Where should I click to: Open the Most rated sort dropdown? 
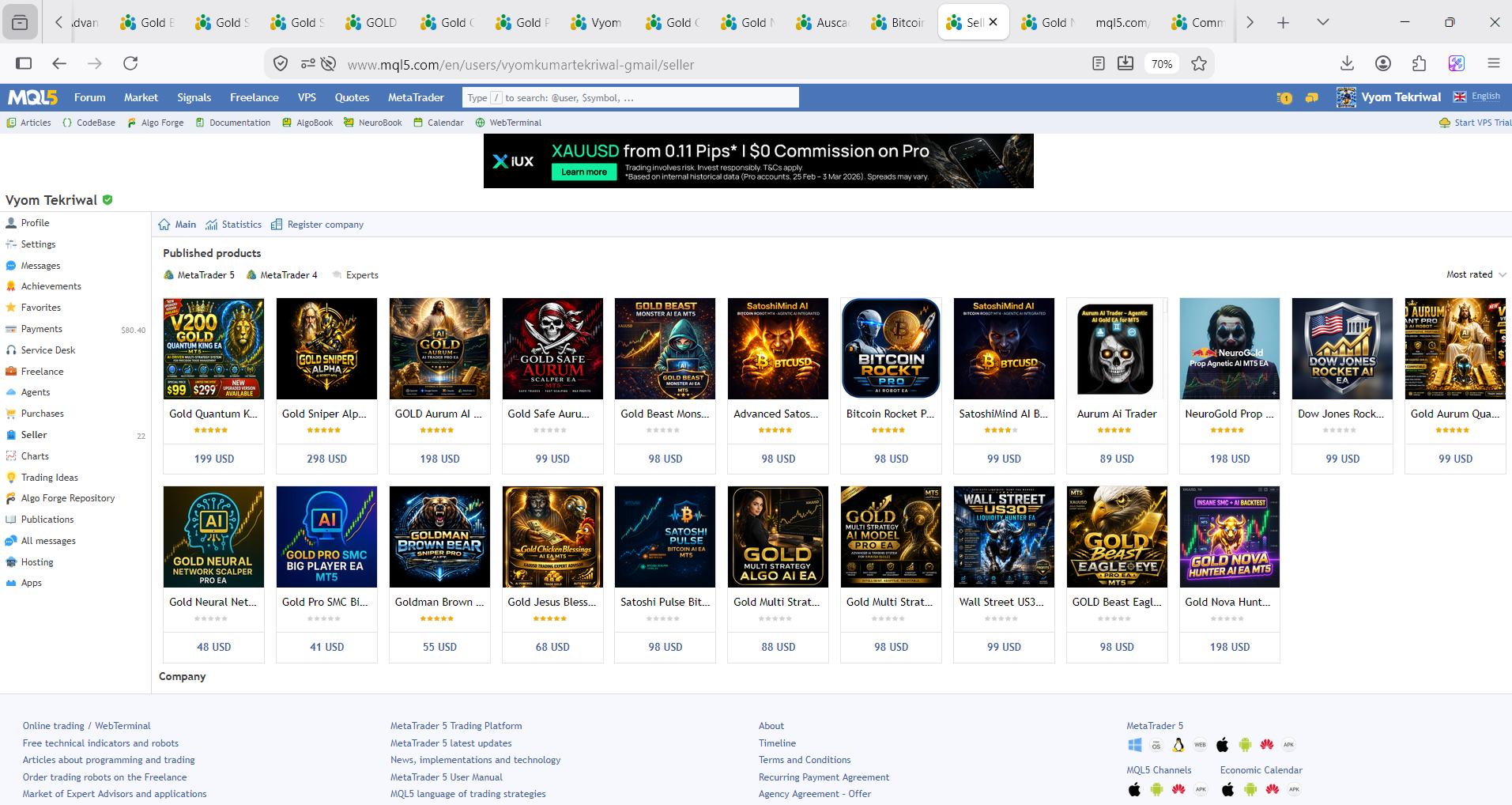click(x=1476, y=274)
